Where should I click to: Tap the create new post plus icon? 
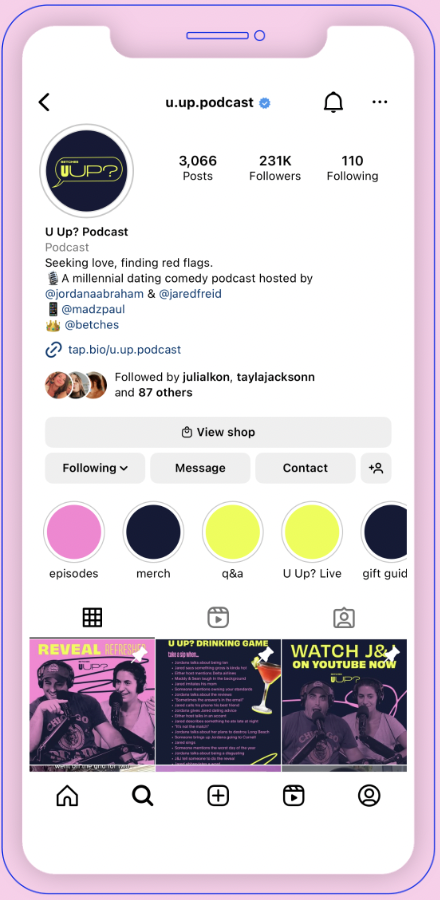pyautogui.click(x=218, y=796)
